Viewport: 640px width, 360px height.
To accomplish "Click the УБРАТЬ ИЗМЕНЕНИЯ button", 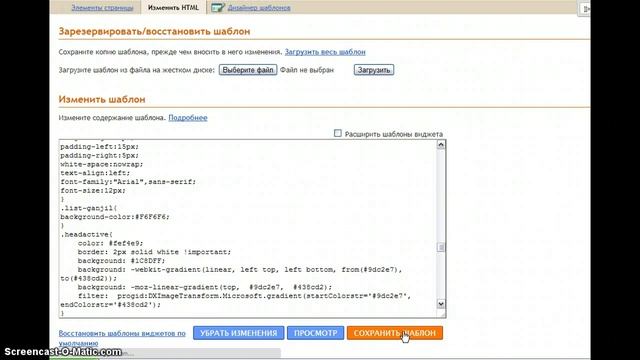I will (238, 333).
